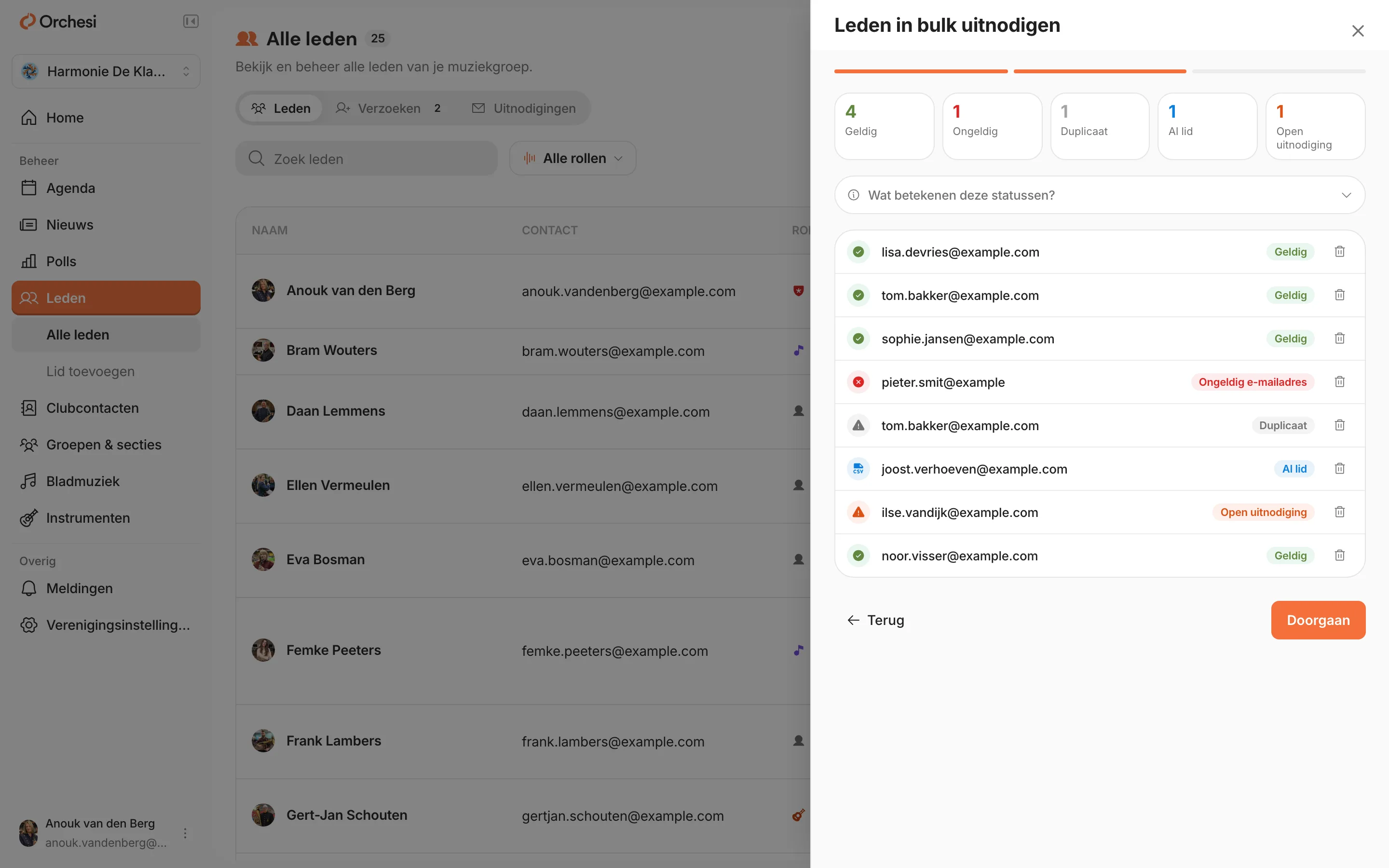Delete the Duplicaat tom.bakker row
This screenshot has width=1389, height=868.
pyautogui.click(x=1339, y=425)
